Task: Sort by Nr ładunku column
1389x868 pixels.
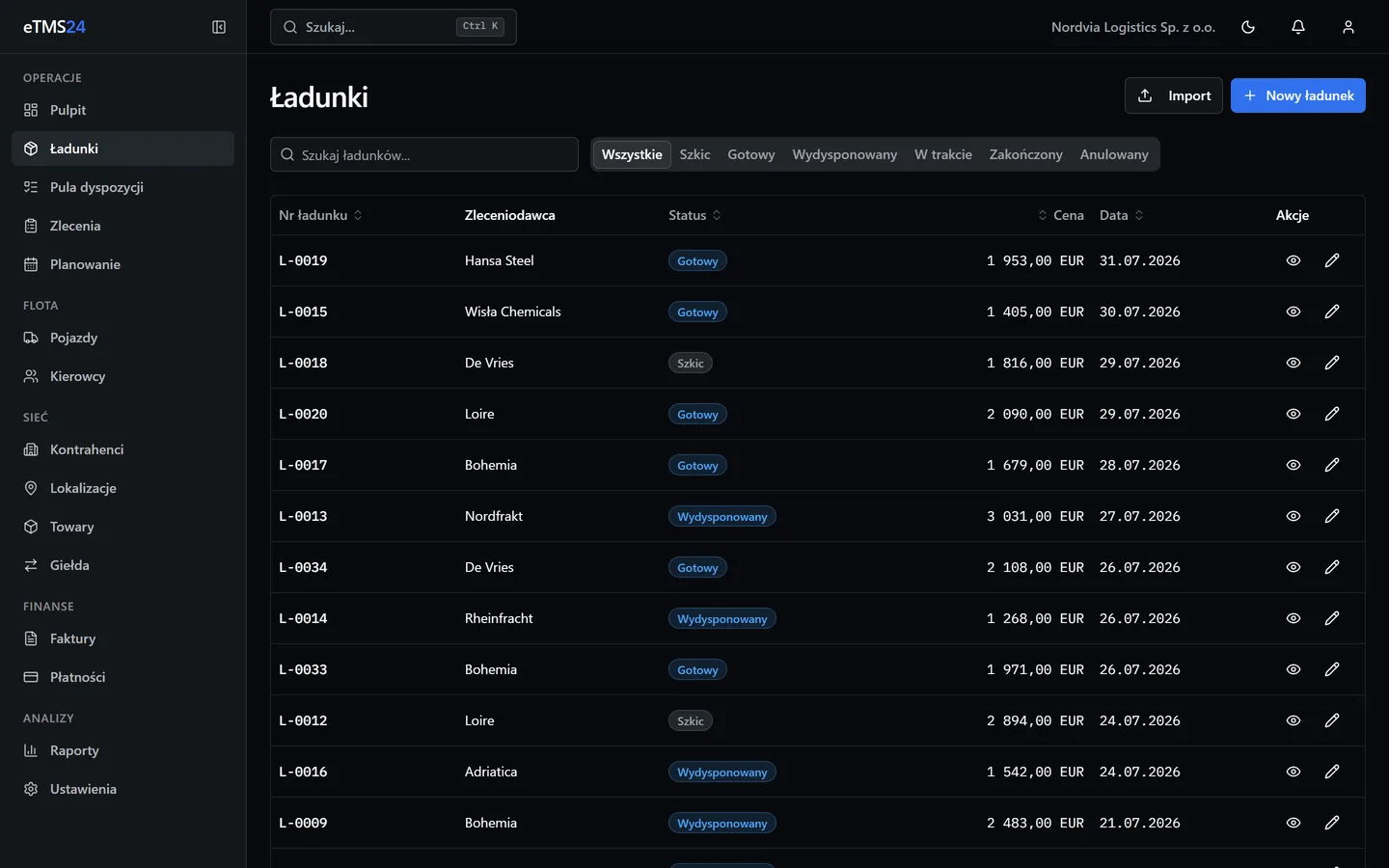Action: [321, 215]
